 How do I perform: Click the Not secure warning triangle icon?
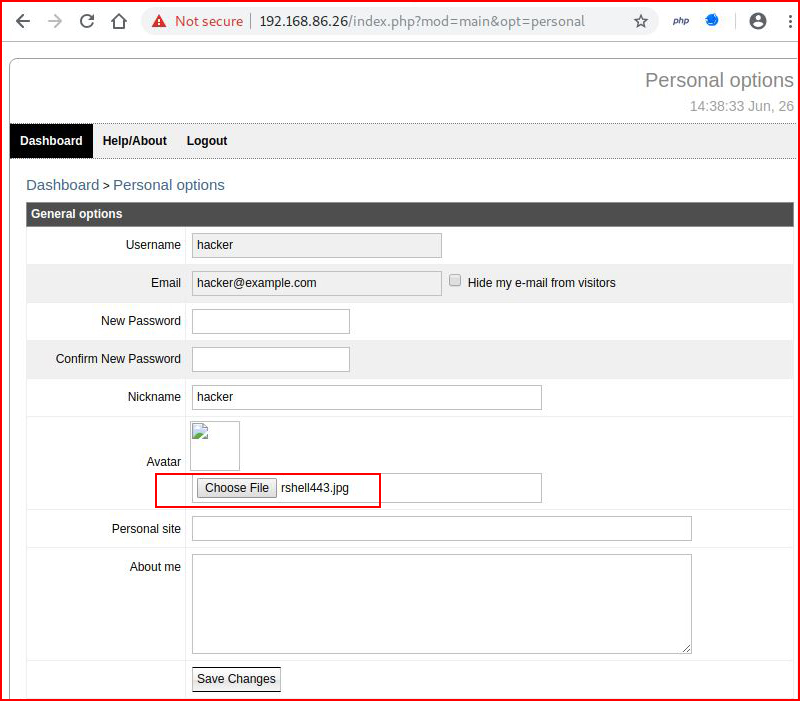159,21
